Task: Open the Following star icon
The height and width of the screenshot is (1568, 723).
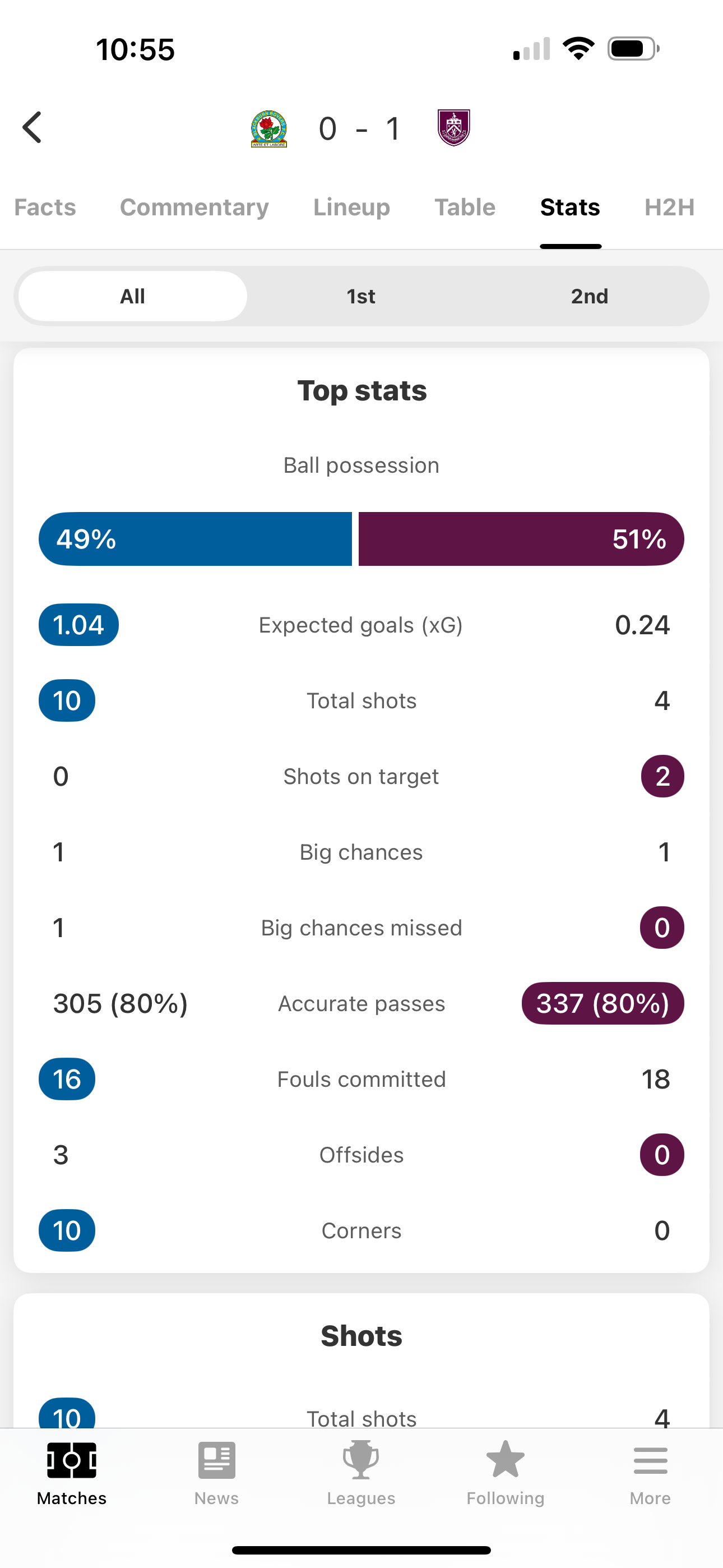Action: [x=505, y=1460]
